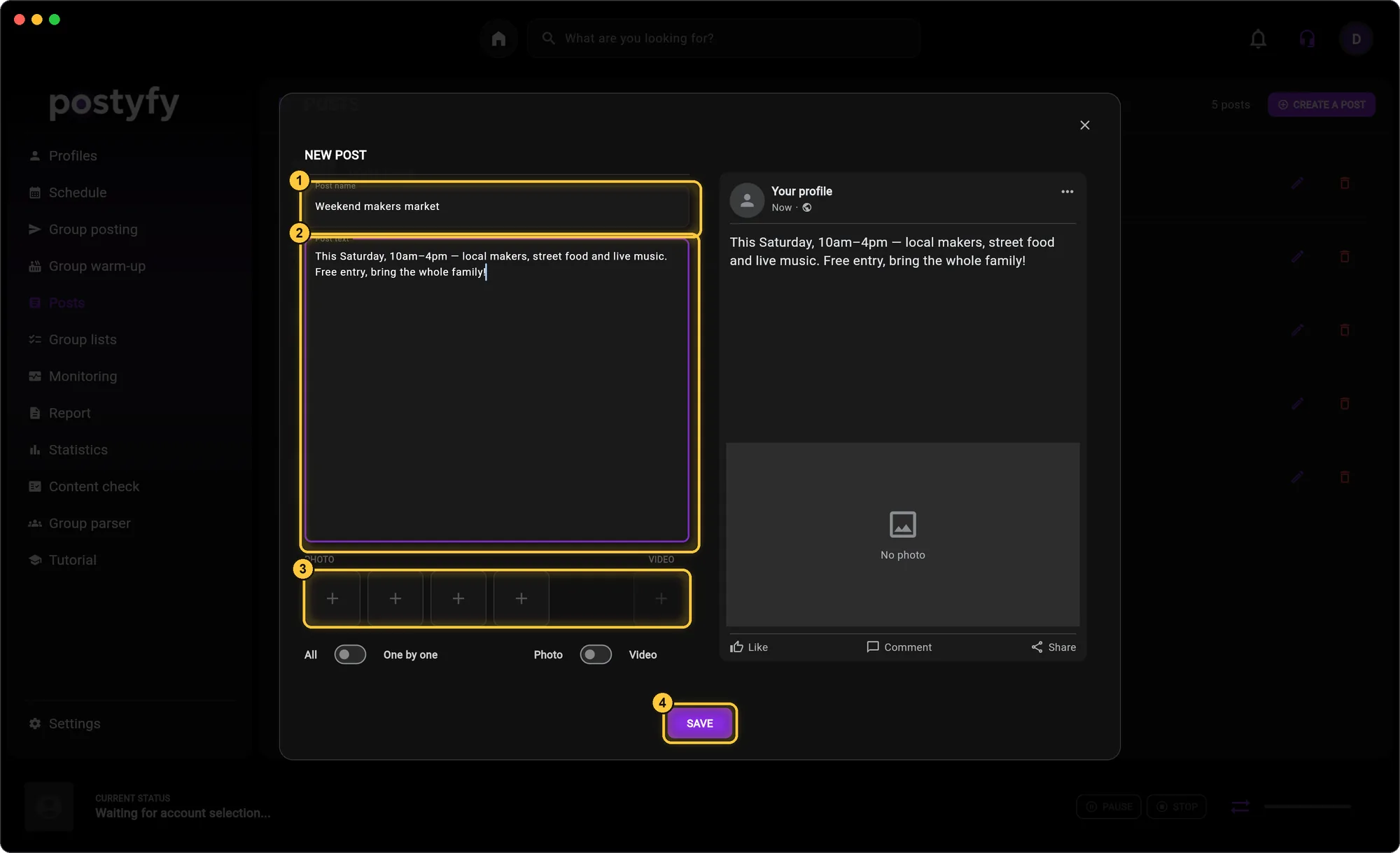Add photo in first plus slot
This screenshot has height=853, width=1400.
coord(332,598)
